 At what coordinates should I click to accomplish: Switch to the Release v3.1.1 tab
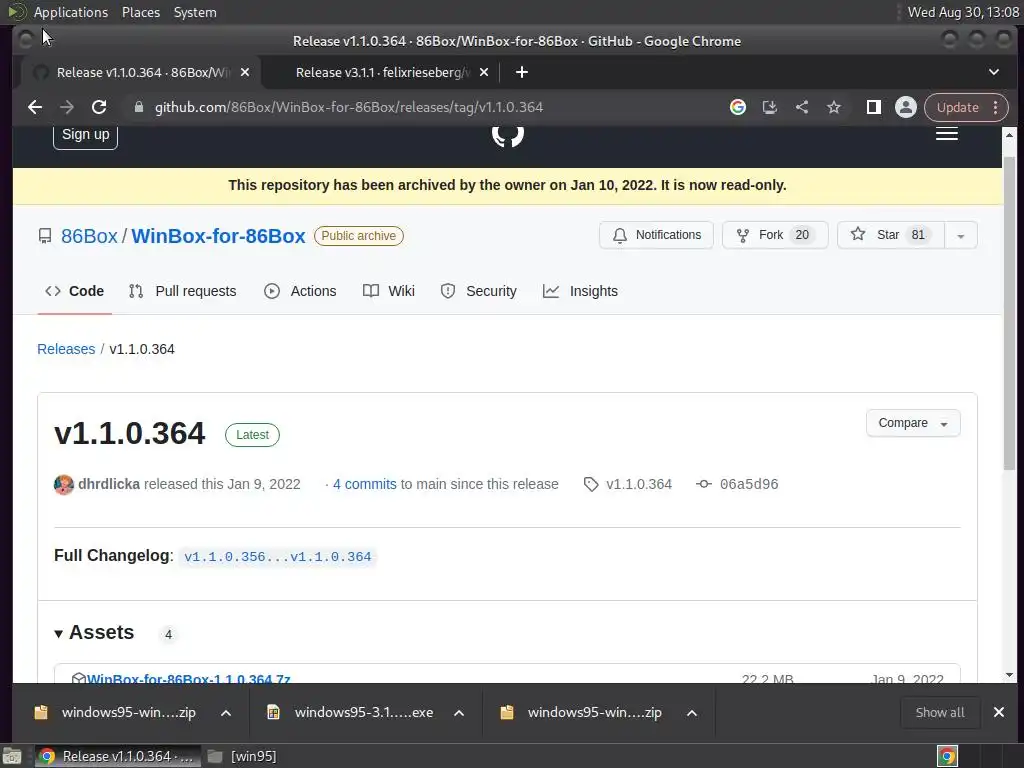pyautogui.click(x=382, y=72)
